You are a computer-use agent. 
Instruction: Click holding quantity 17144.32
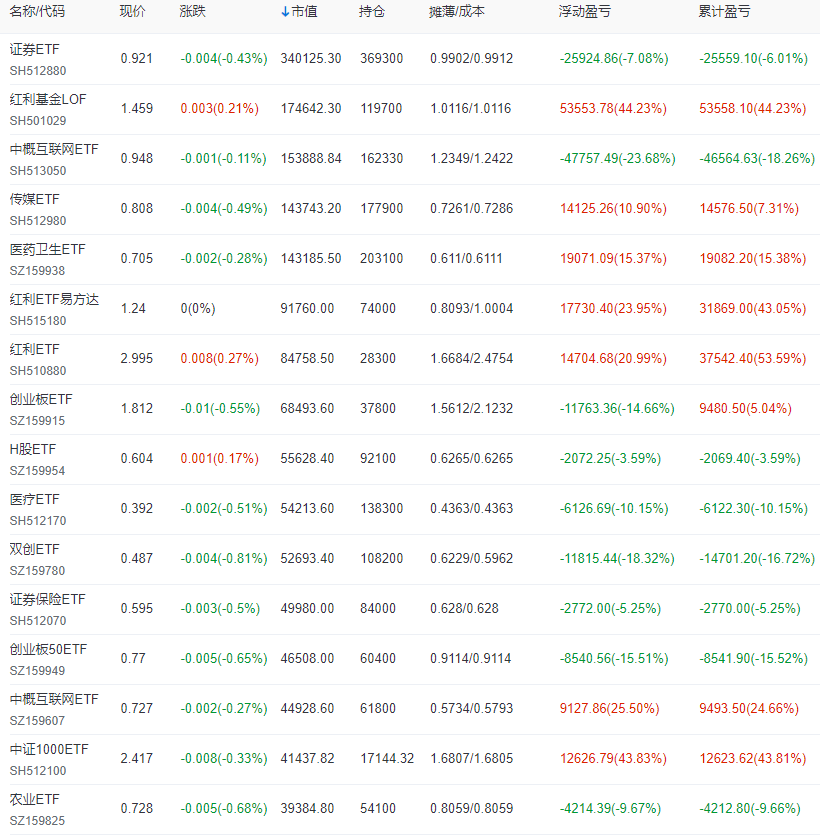(387, 758)
